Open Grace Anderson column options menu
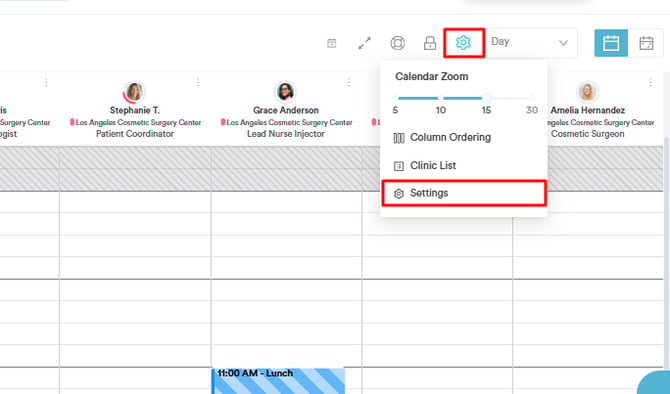The height and width of the screenshot is (394, 670). tap(349, 82)
